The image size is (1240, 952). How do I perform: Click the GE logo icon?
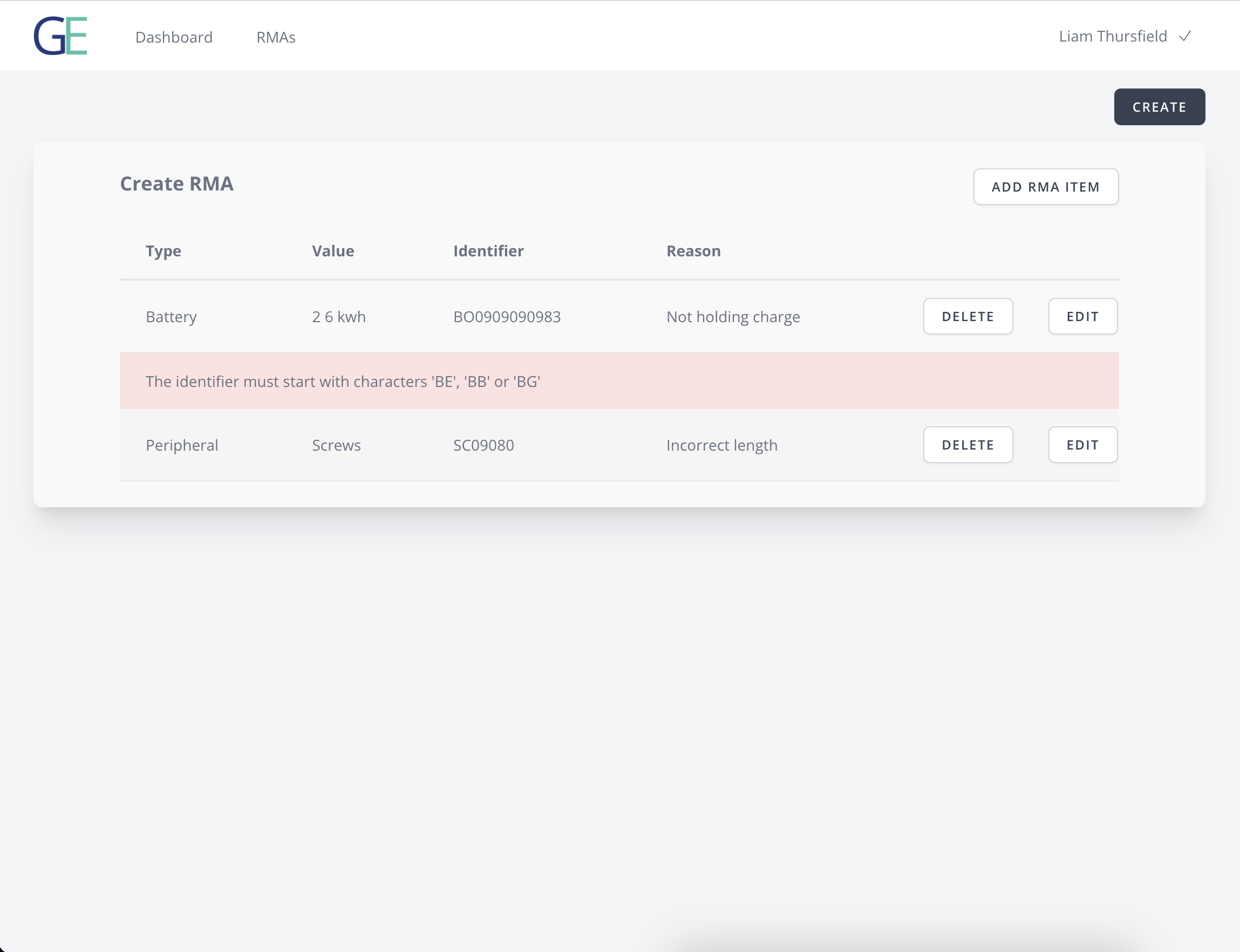[60, 36]
